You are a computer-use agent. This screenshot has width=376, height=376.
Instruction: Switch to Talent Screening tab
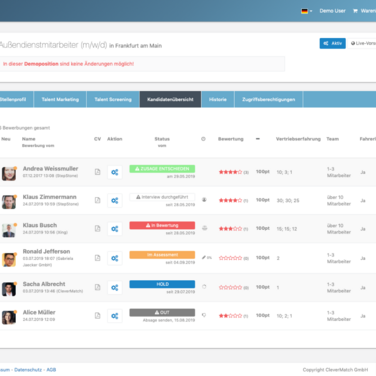113,99
